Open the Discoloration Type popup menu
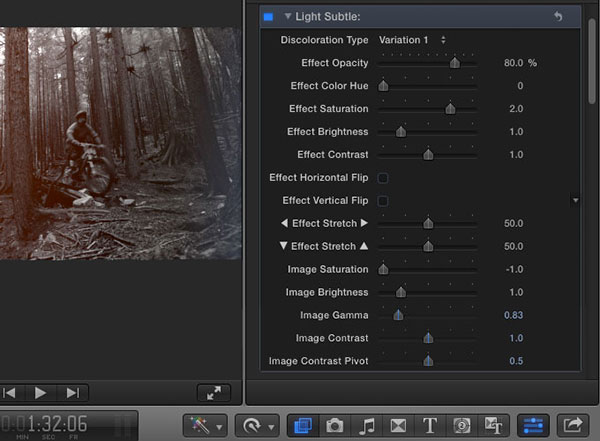Image resolution: width=600 pixels, height=441 pixels. point(412,40)
